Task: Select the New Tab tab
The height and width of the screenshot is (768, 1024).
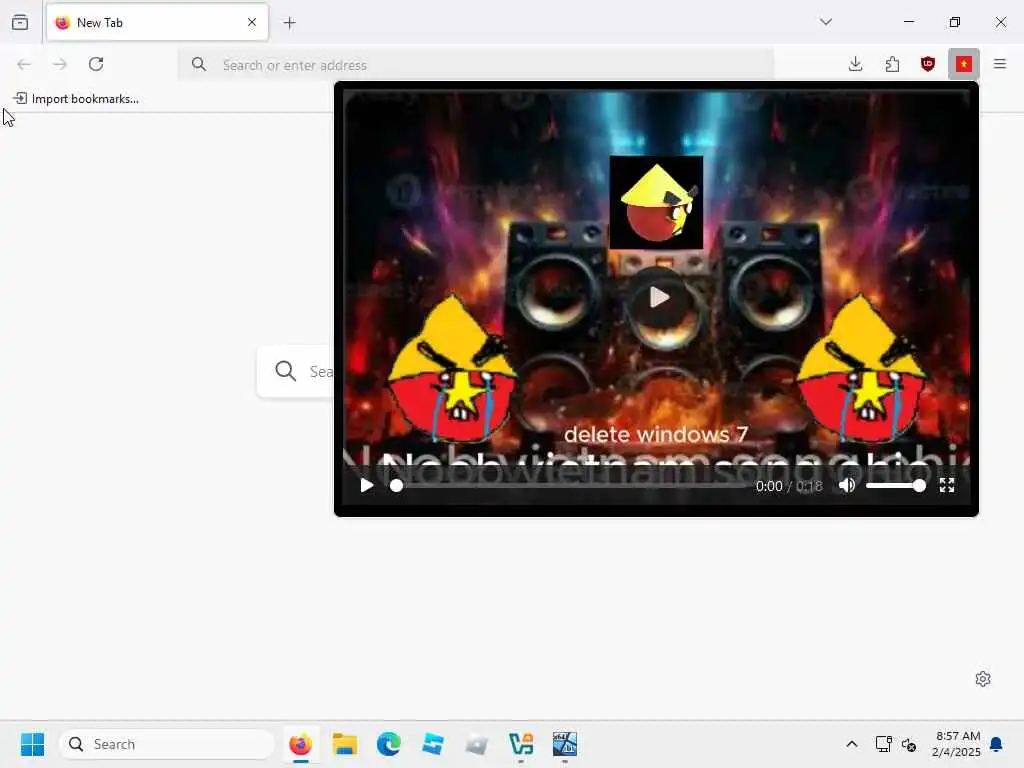Action: [x=157, y=22]
